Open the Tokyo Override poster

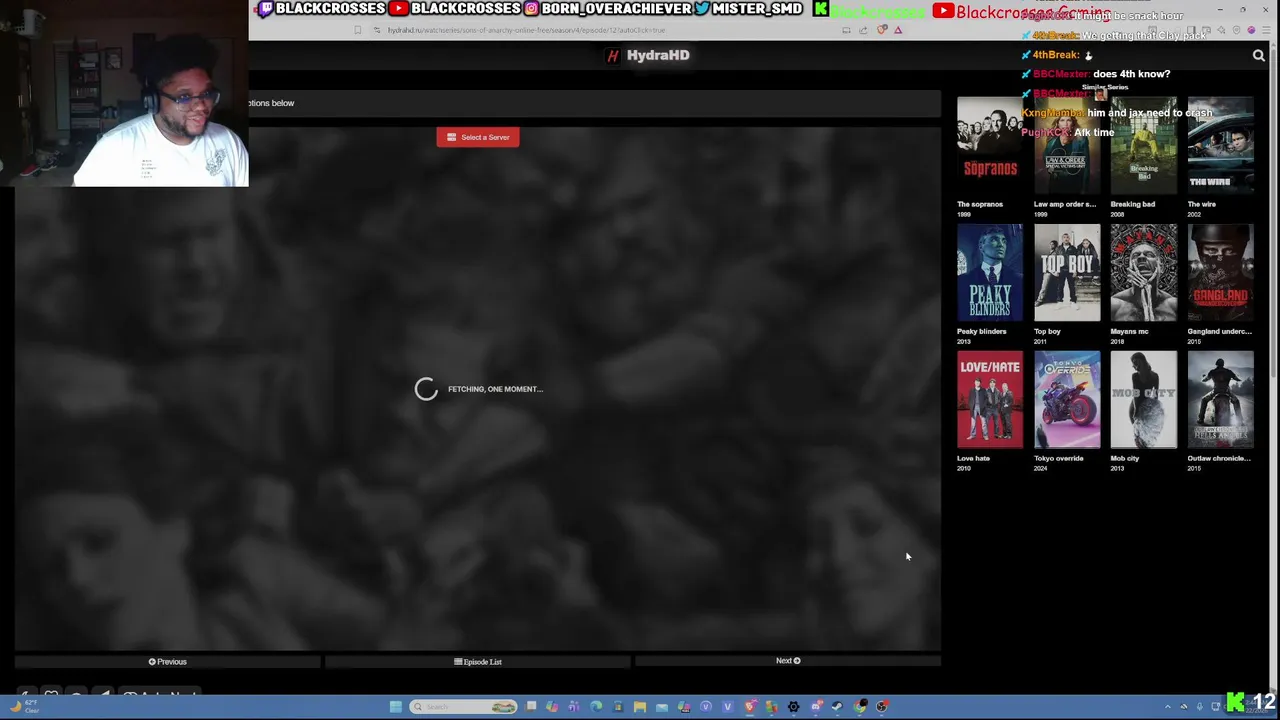click(x=1067, y=400)
